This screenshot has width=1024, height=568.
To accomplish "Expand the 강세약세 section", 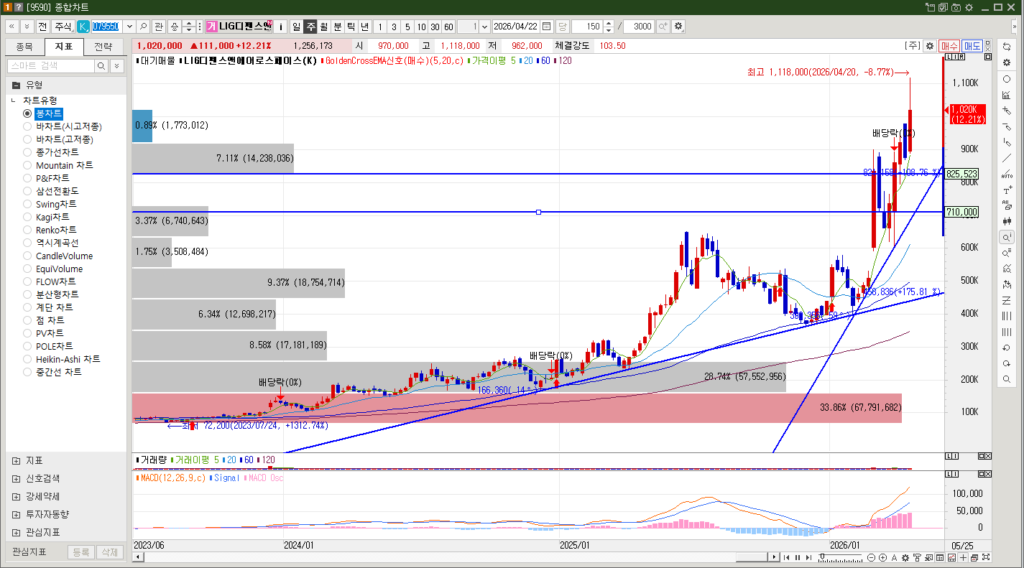I will click(15, 496).
